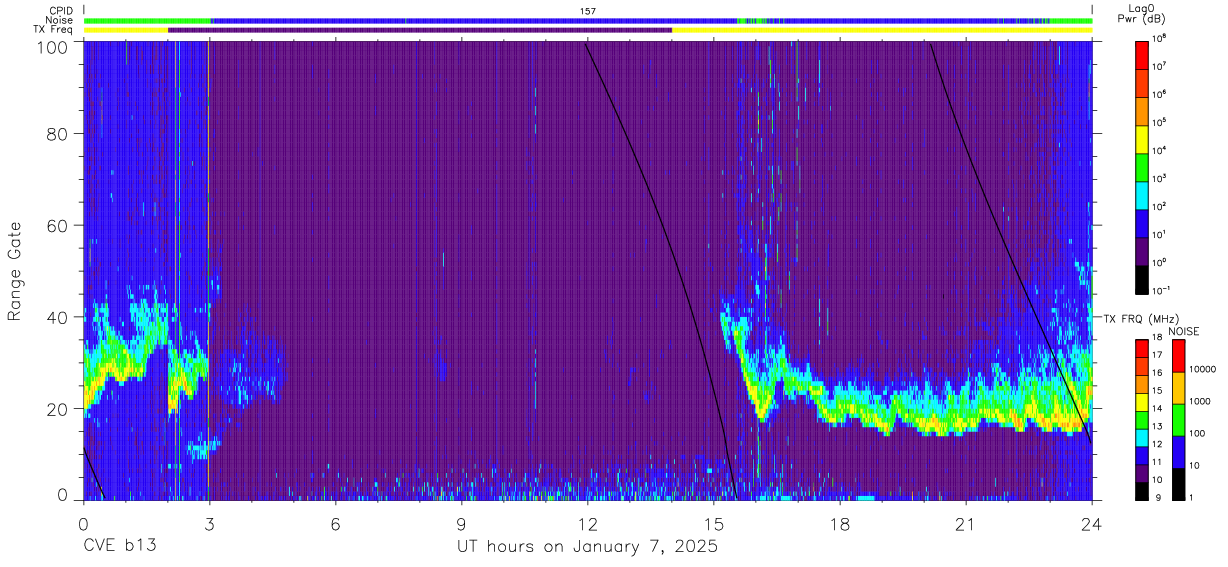
Task: Click the 100 tick on Range Gate axis
Action: 51,46
